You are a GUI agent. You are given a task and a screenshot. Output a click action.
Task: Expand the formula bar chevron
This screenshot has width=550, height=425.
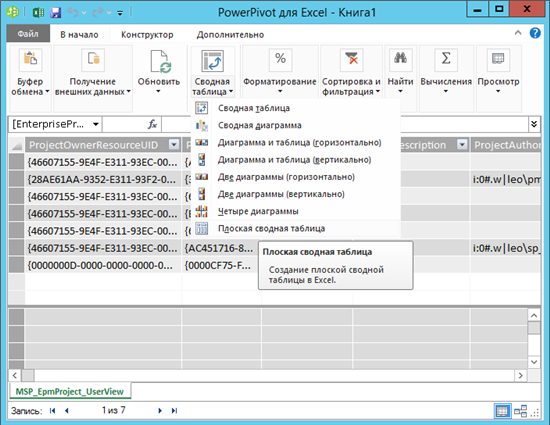[534, 124]
